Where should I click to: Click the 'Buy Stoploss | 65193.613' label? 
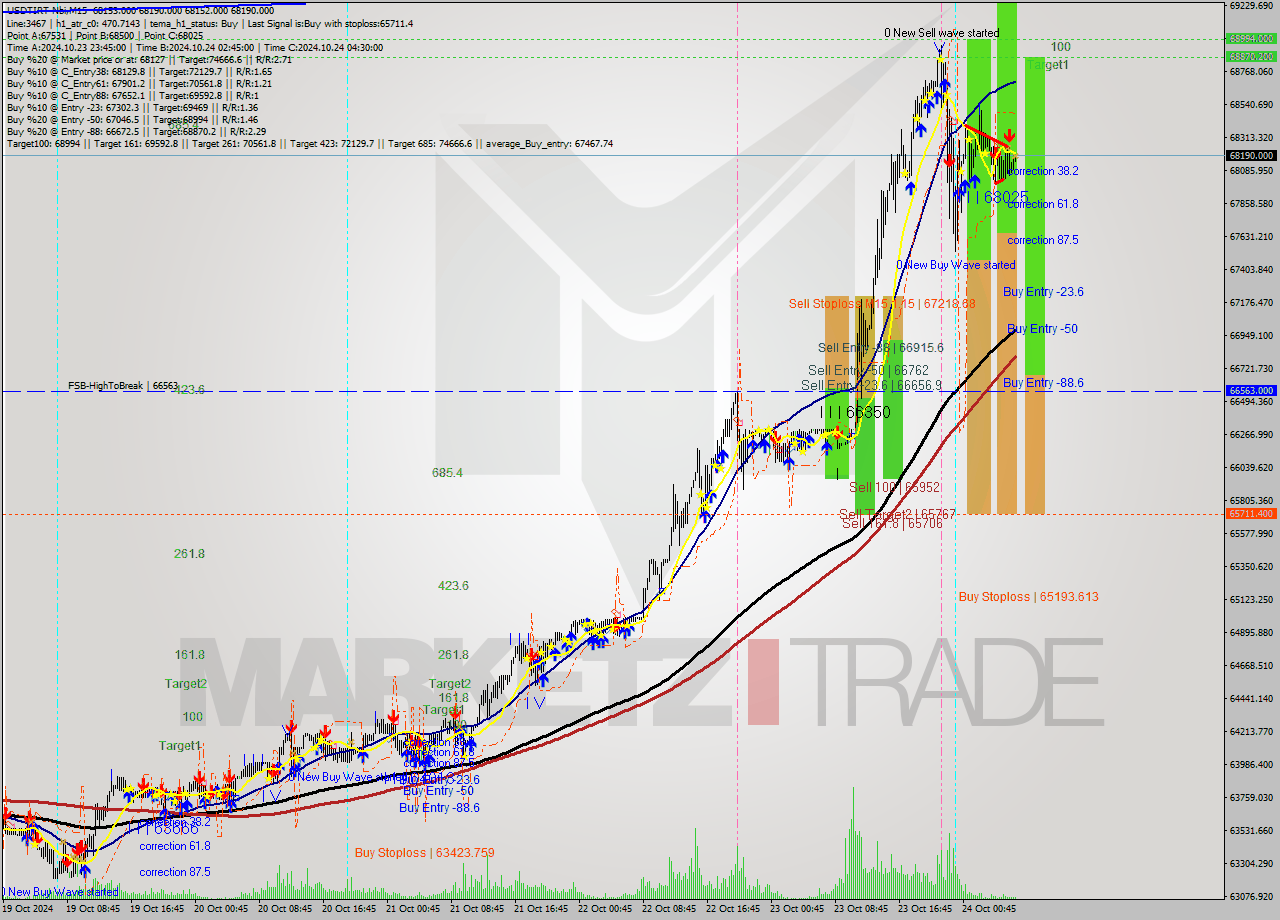(x=1028, y=597)
